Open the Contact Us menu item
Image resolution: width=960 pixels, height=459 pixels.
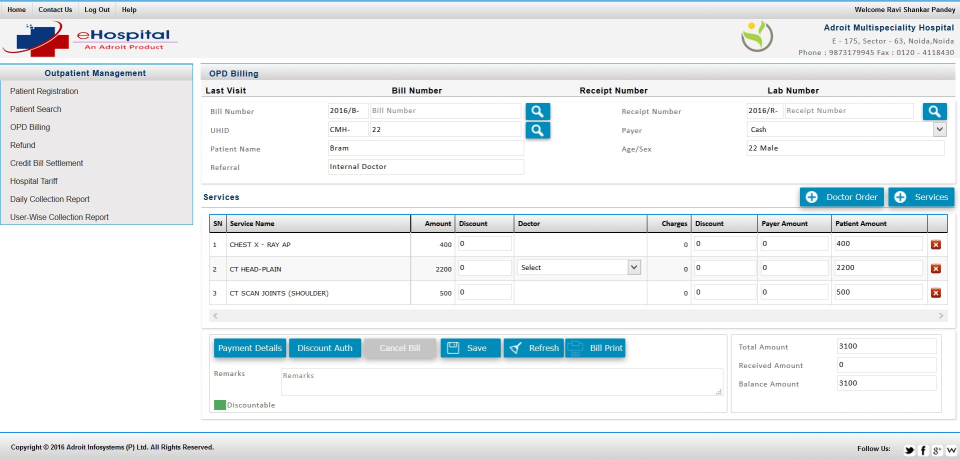(x=55, y=10)
